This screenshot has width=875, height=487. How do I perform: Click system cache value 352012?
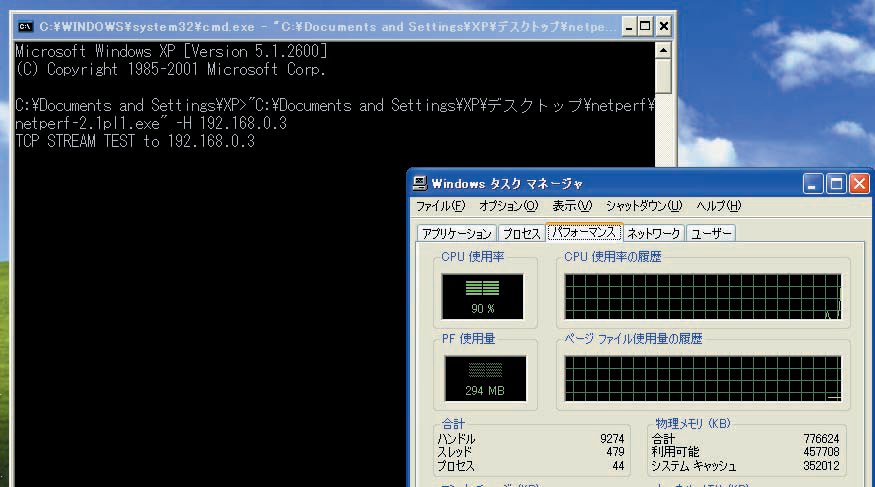(821, 465)
